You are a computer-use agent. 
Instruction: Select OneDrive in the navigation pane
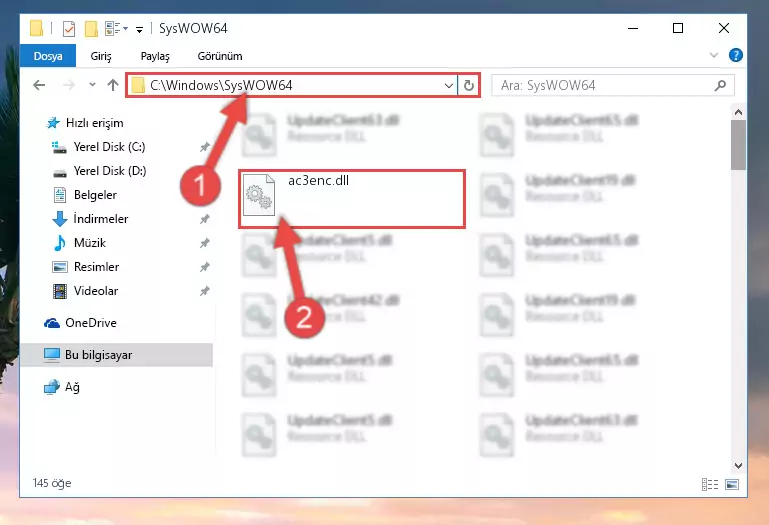coord(91,323)
